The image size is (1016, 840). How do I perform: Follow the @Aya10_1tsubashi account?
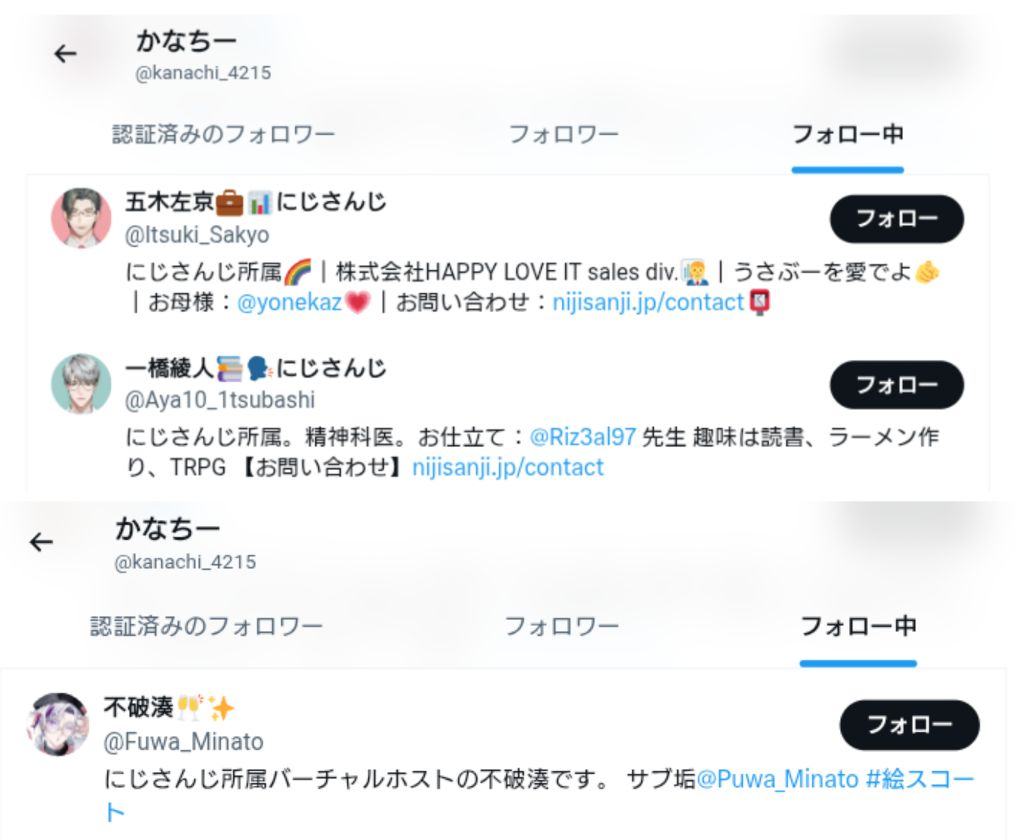(897, 385)
